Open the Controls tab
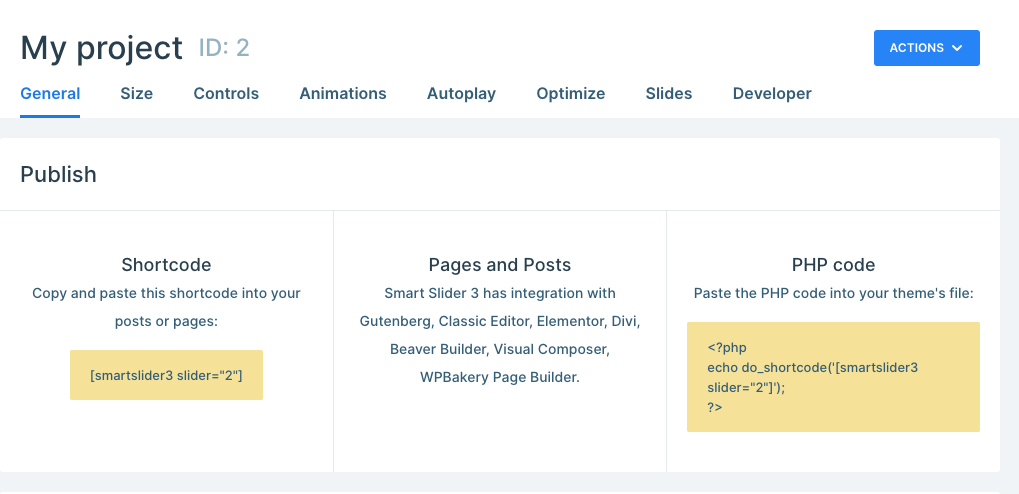 226,94
